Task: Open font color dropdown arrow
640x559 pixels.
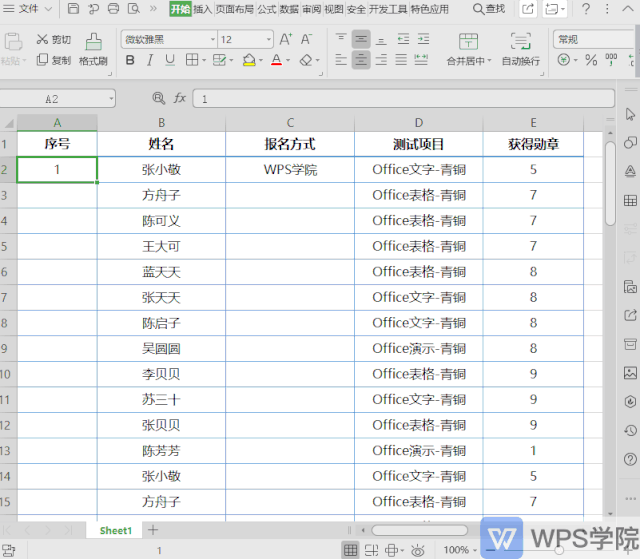Action: [288, 60]
